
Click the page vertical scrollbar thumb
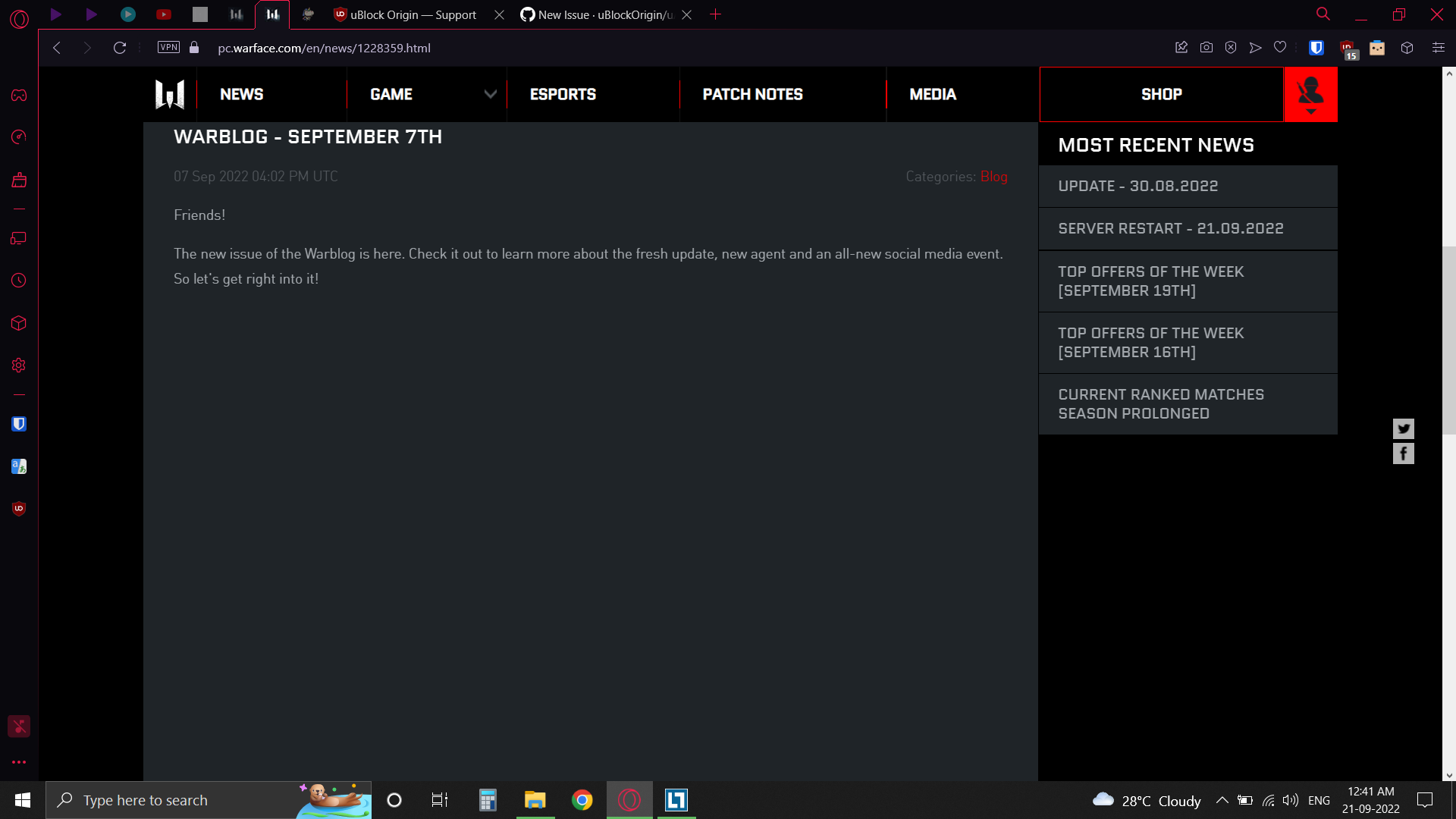[x=1449, y=340]
